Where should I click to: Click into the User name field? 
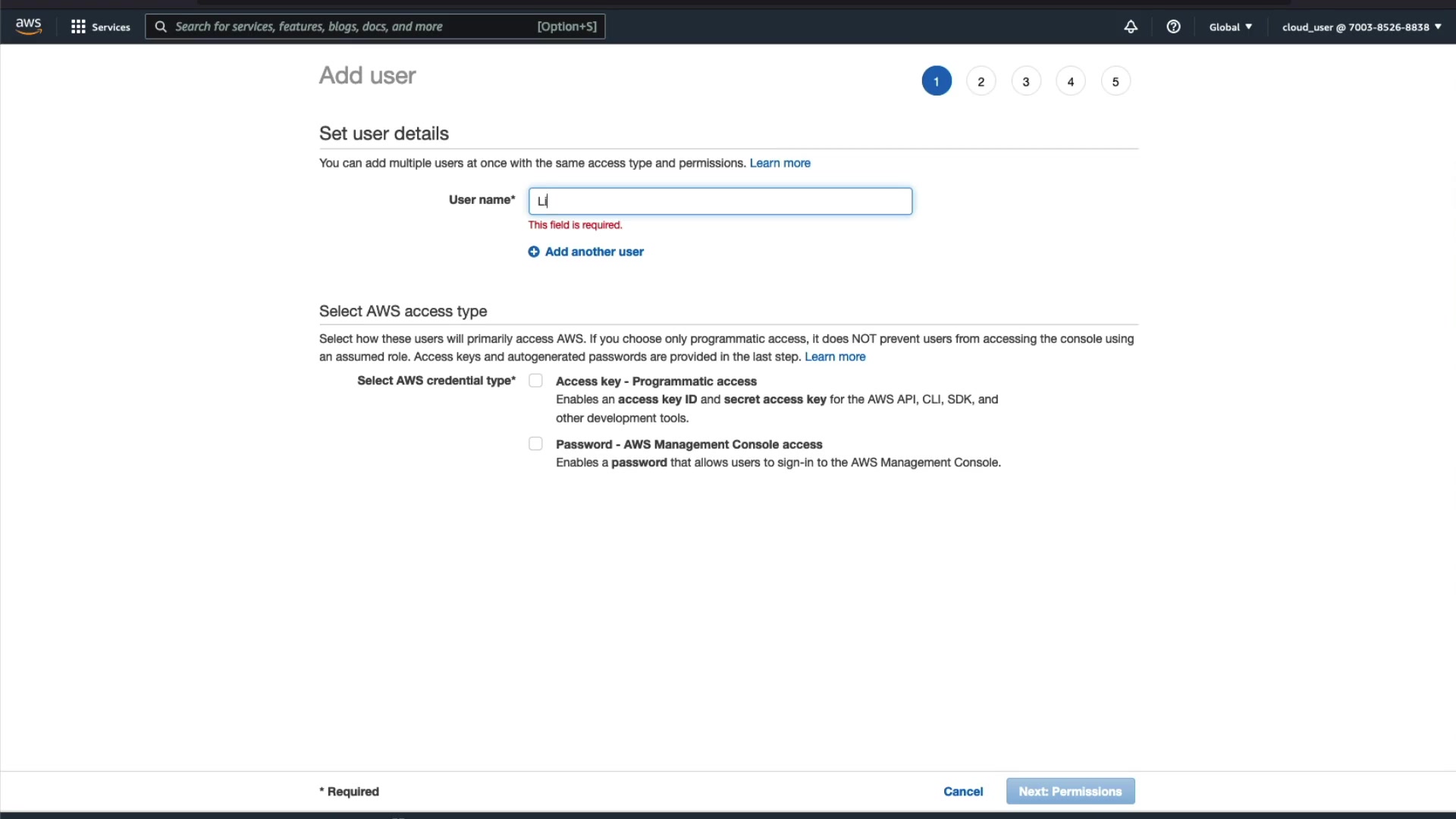pyautogui.click(x=720, y=201)
